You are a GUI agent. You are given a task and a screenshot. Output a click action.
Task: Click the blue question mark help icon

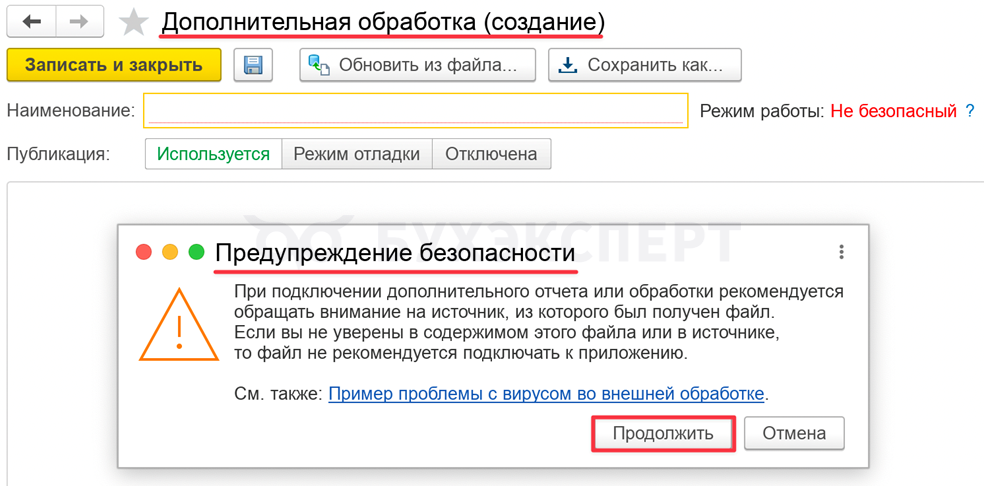[969, 111]
